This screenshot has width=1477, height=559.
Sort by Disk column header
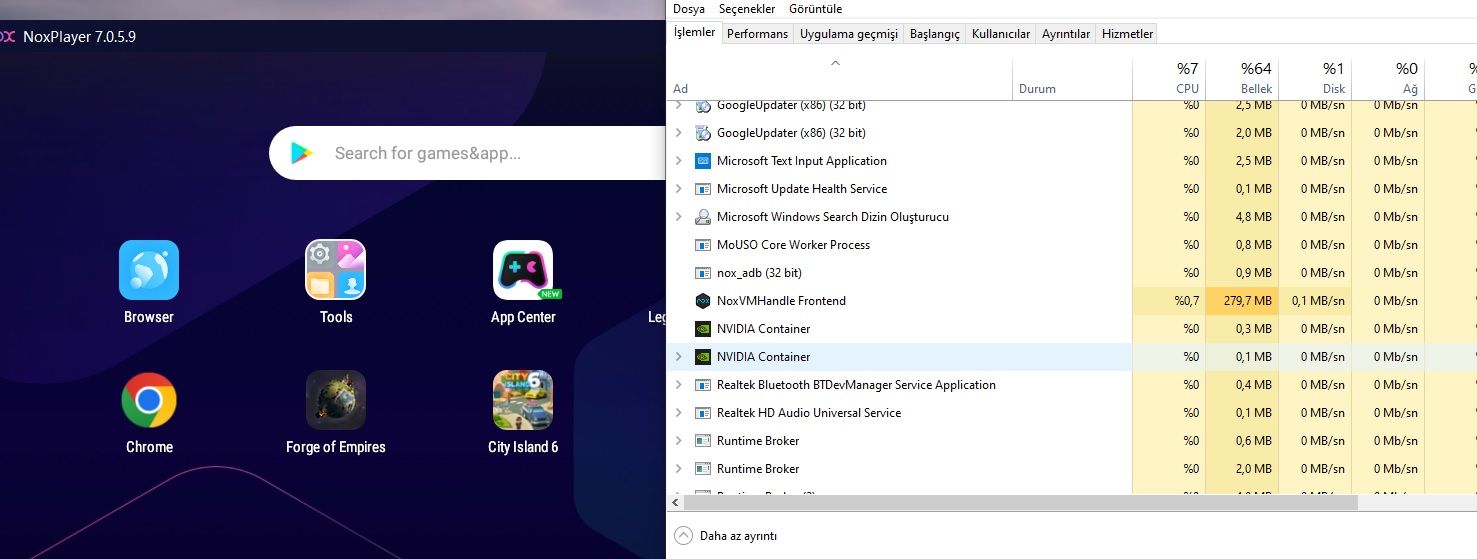tap(1315, 78)
